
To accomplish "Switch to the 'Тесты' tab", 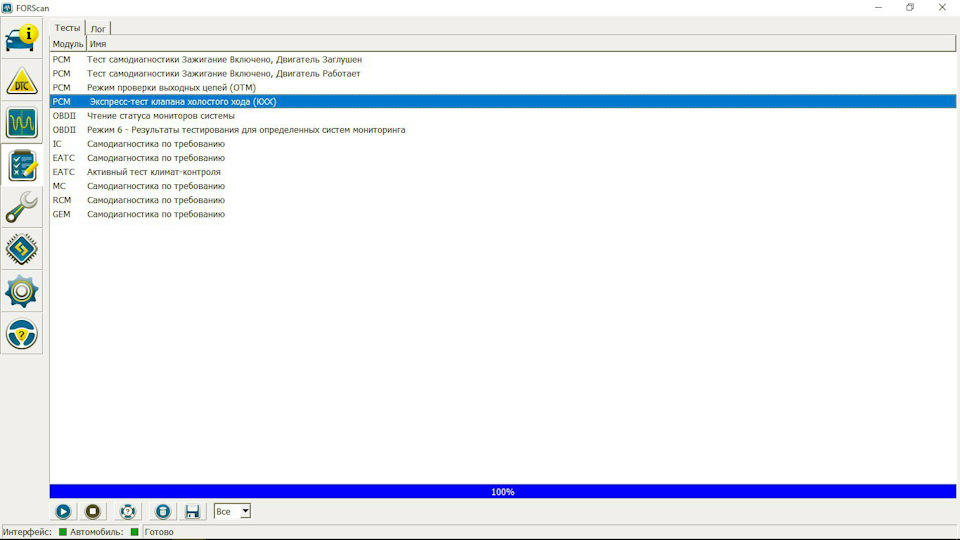I will tap(67, 28).
